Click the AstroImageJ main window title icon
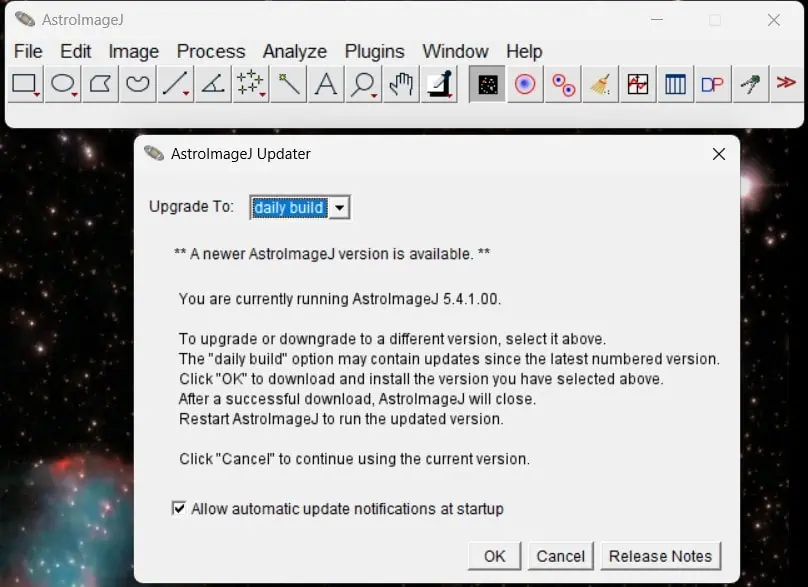808x587 pixels. point(25,20)
